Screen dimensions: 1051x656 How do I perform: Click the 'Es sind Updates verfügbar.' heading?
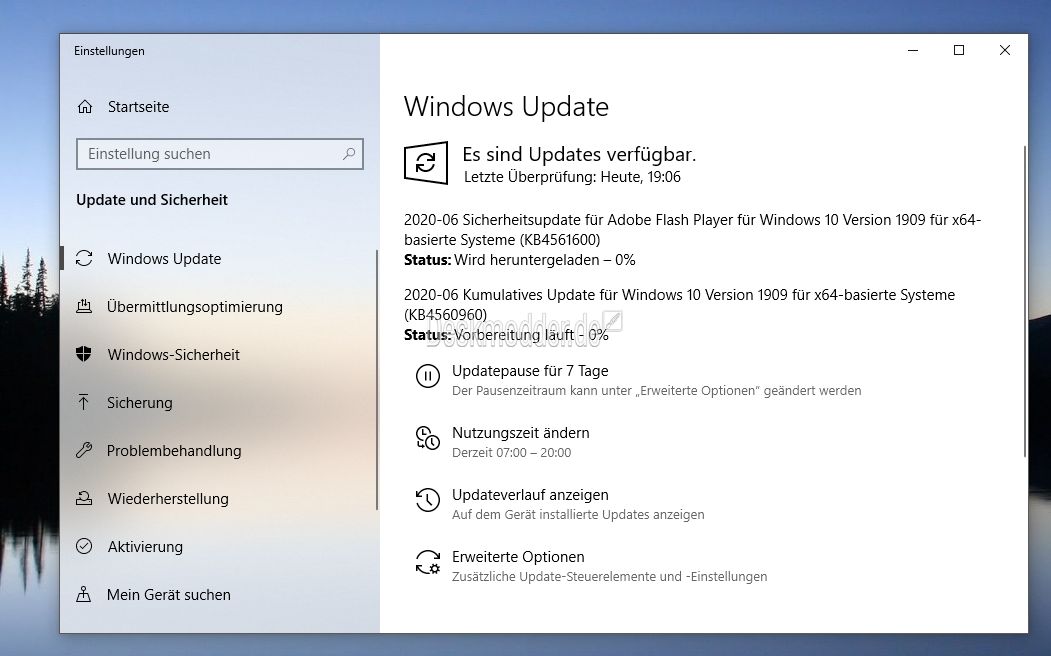(579, 155)
